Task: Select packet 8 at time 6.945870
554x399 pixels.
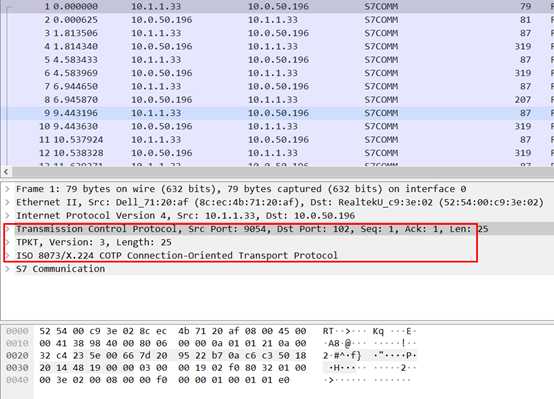Action: [277, 100]
